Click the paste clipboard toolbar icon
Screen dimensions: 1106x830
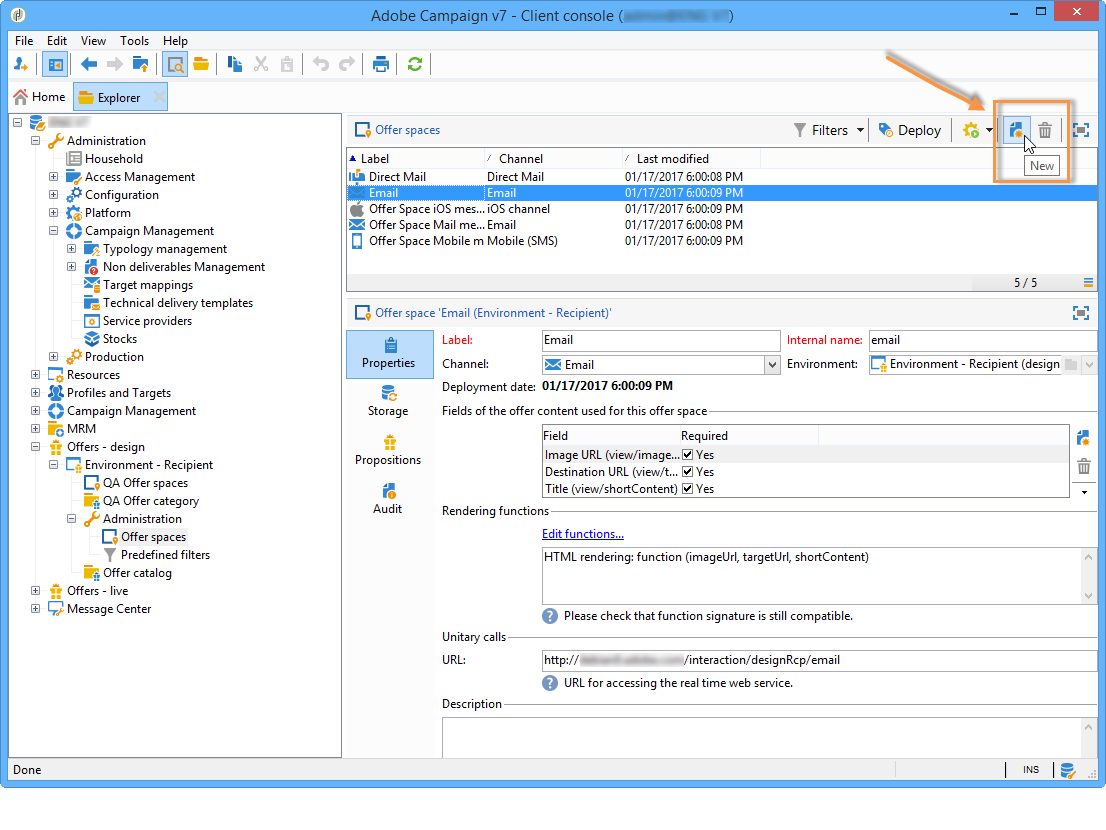pyautogui.click(x=287, y=65)
